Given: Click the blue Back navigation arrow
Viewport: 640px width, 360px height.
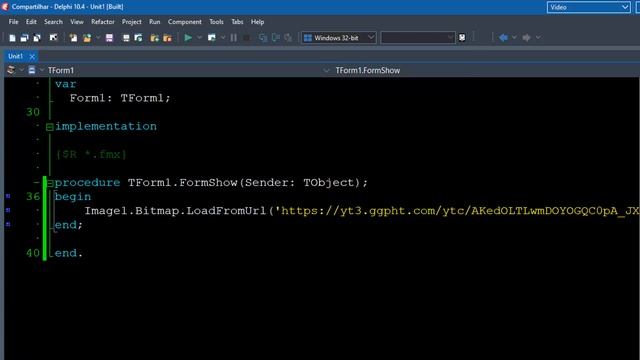Looking at the screenshot, I should pyautogui.click(x=503, y=38).
